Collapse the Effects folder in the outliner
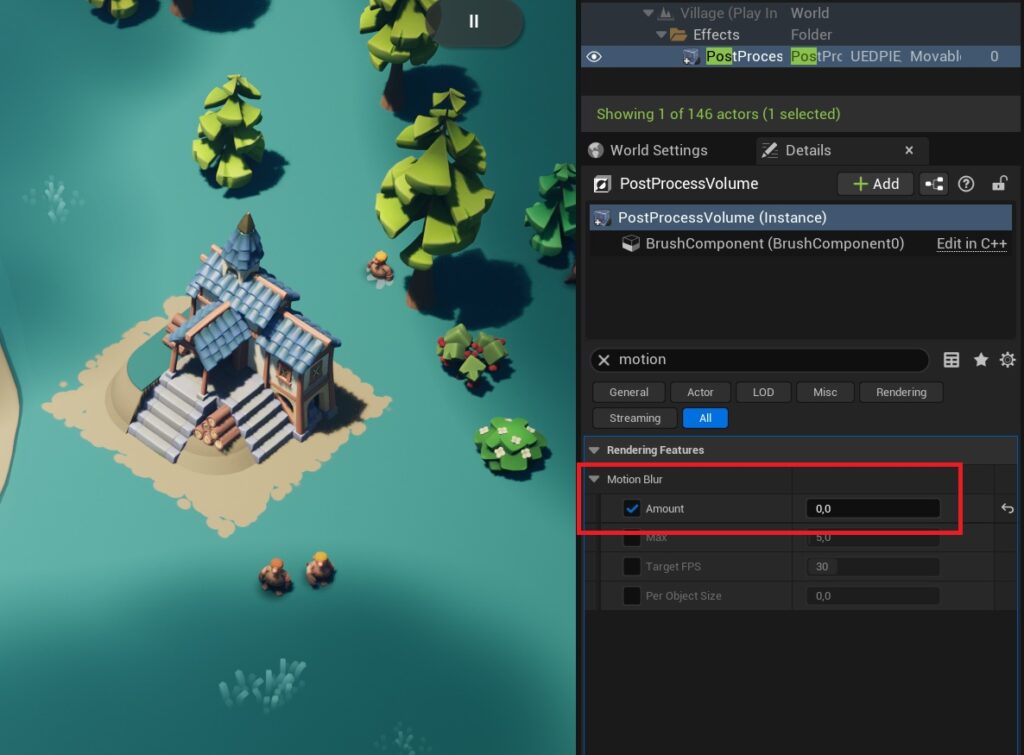Image resolution: width=1024 pixels, height=755 pixels. (x=661, y=35)
